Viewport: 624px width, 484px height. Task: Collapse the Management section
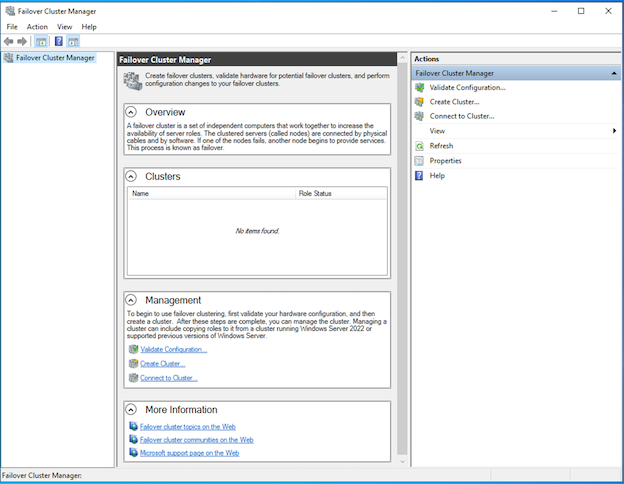(131, 300)
